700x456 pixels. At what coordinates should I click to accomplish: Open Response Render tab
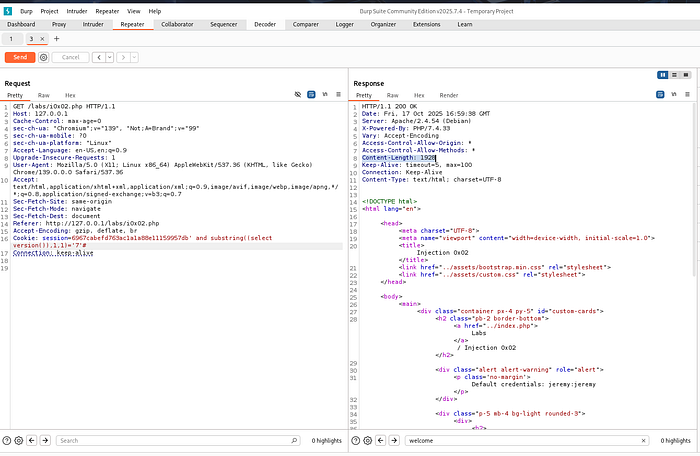(449, 95)
